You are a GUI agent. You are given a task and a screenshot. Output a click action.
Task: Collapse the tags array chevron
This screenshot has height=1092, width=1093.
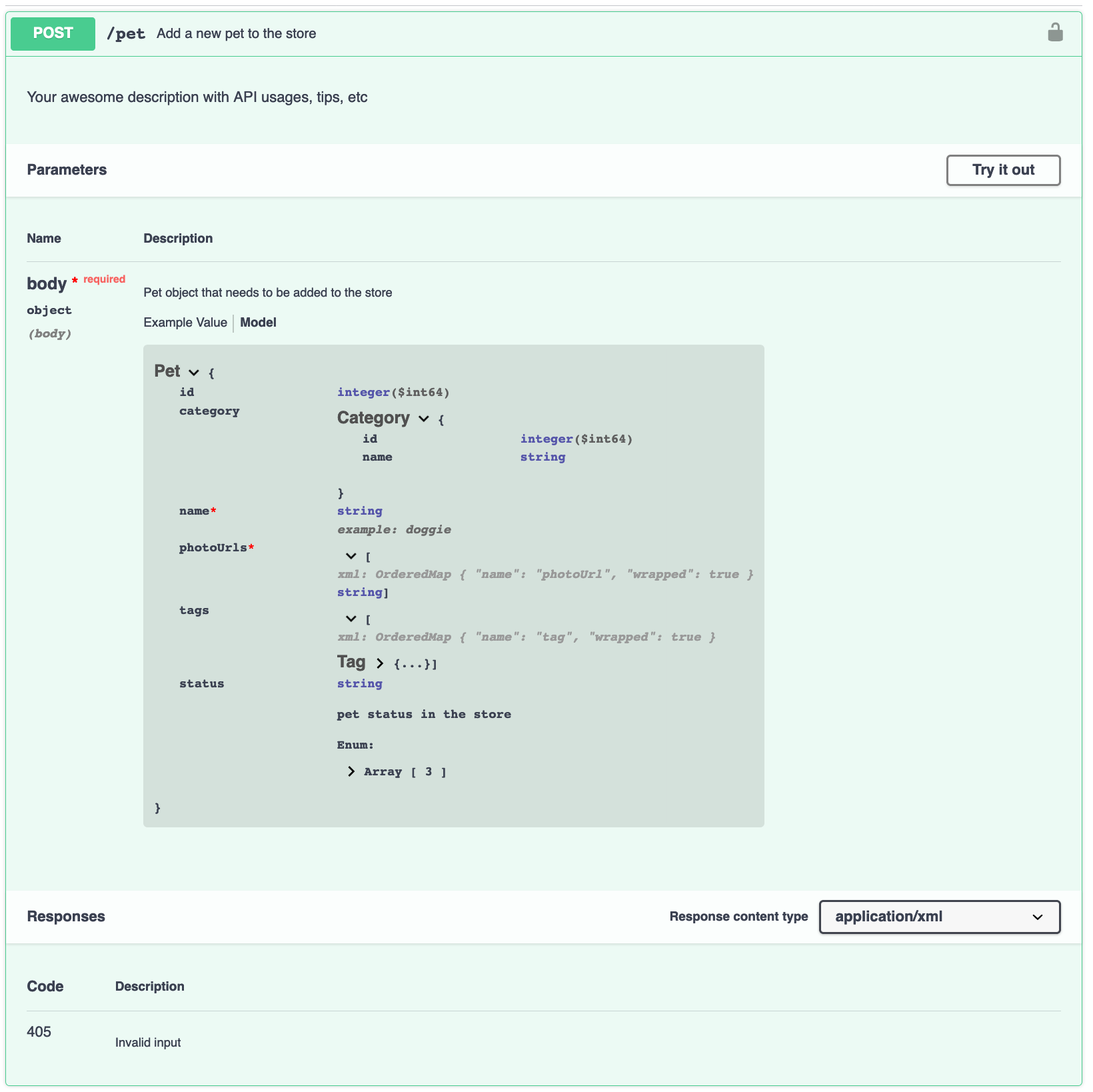[x=351, y=619]
